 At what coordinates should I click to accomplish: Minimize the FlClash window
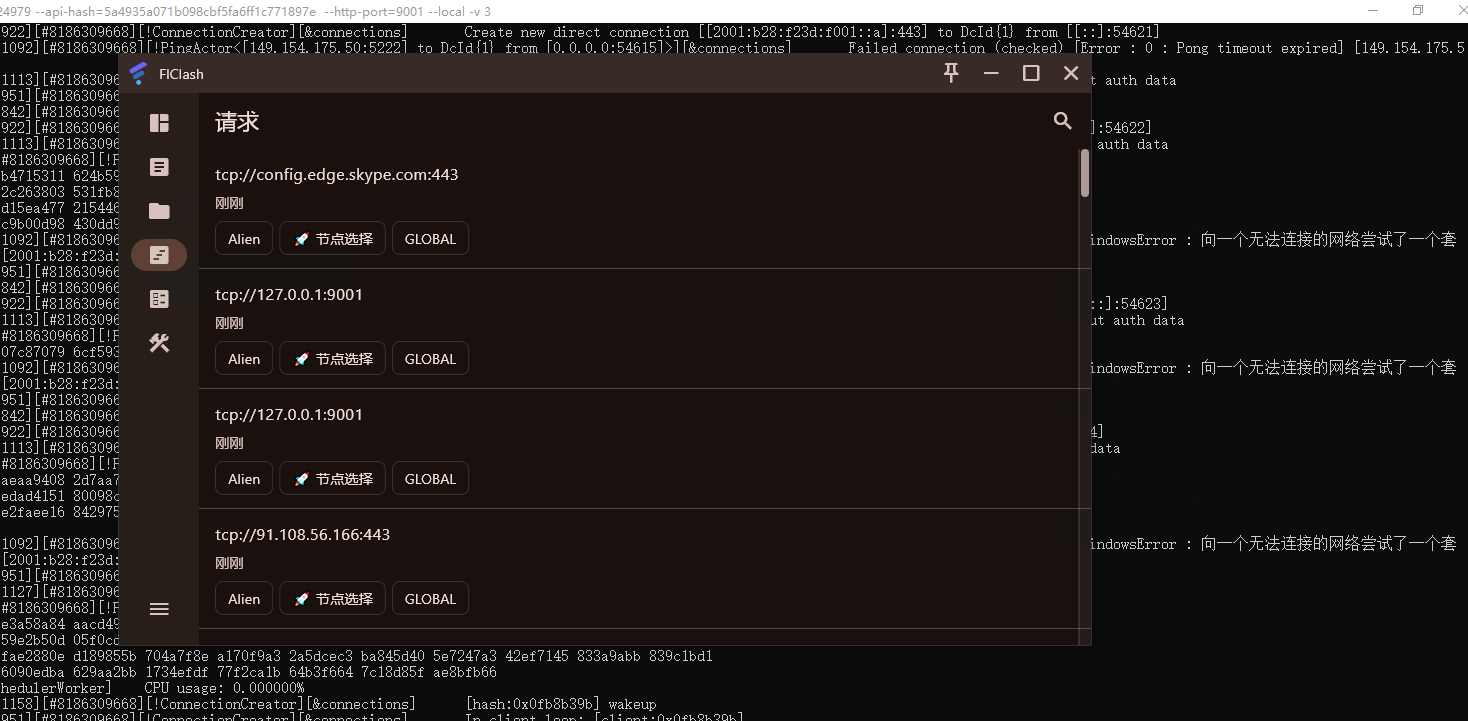(991, 73)
